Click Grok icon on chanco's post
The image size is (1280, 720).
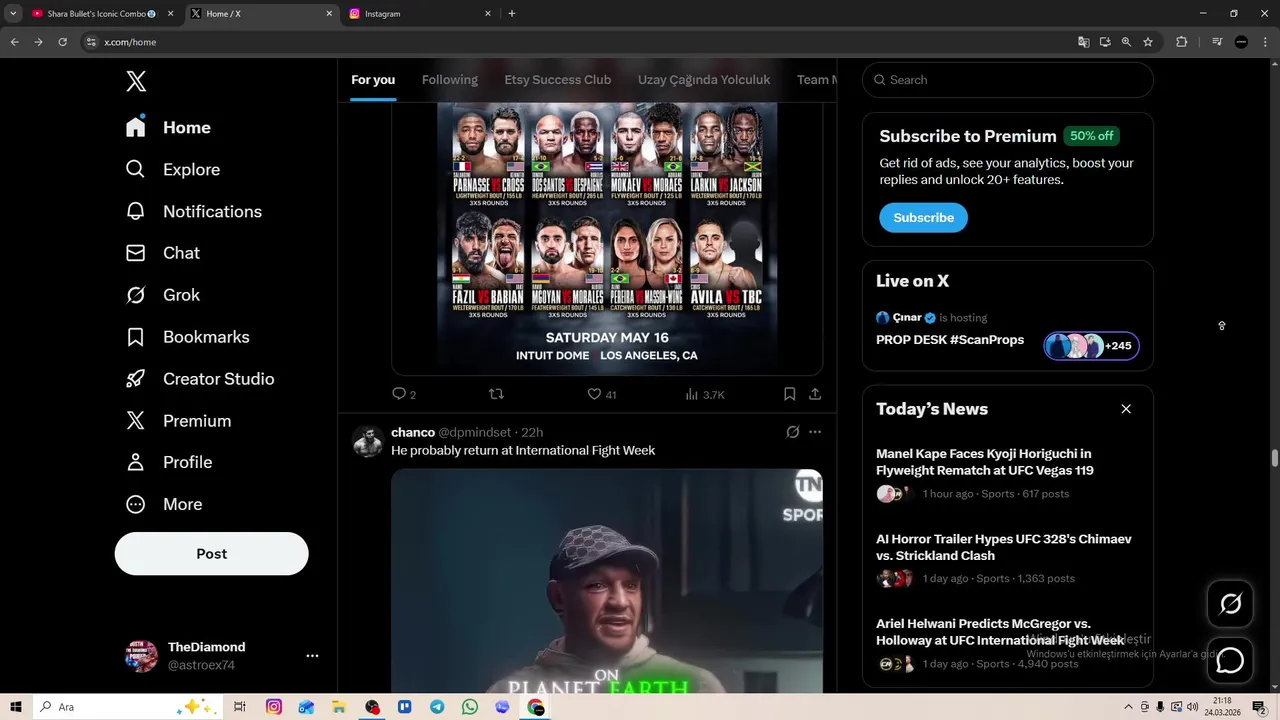click(x=792, y=432)
